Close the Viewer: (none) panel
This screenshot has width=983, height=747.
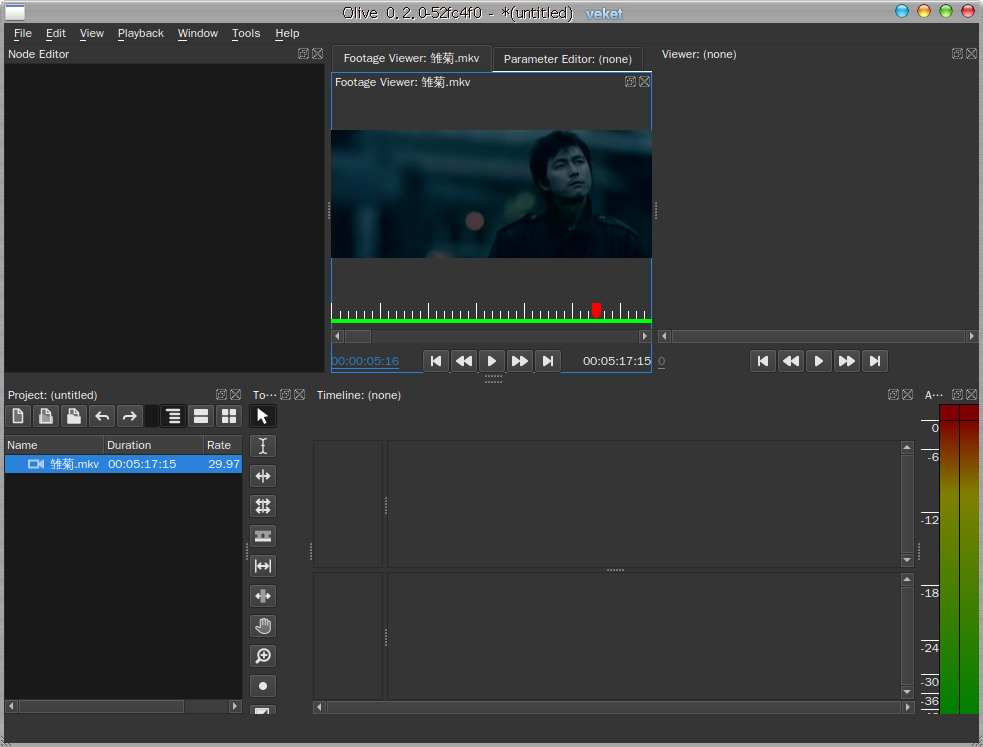tap(972, 54)
